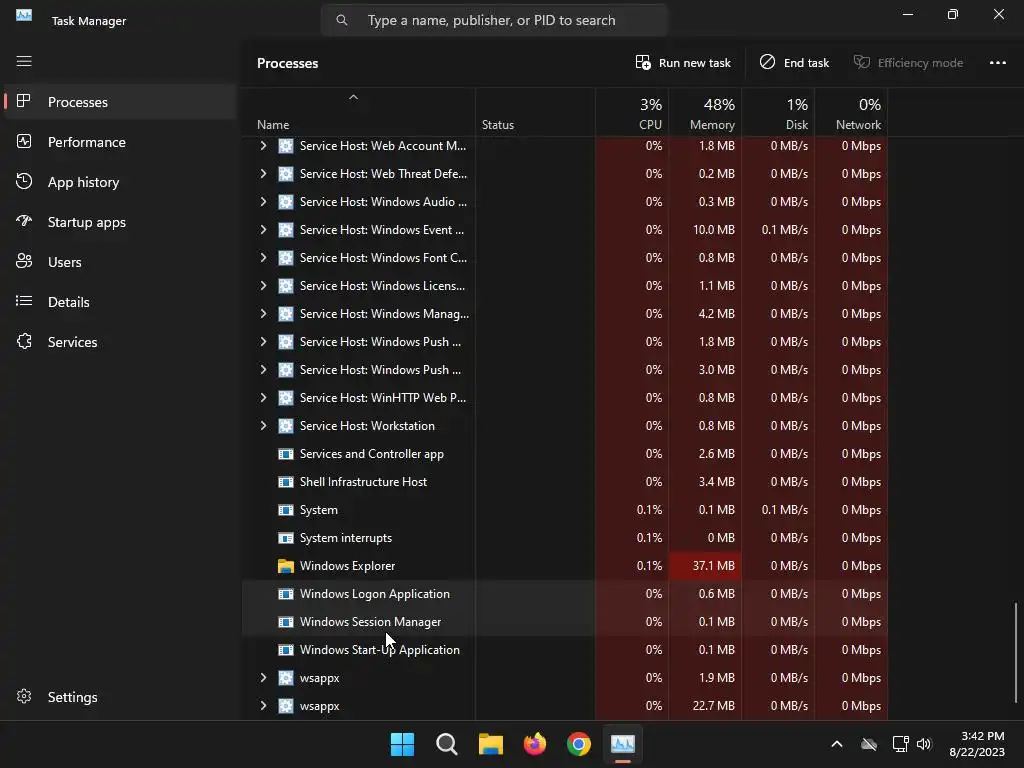Sort by the CPU column header
The width and height of the screenshot is (1024, 768).
632,113
